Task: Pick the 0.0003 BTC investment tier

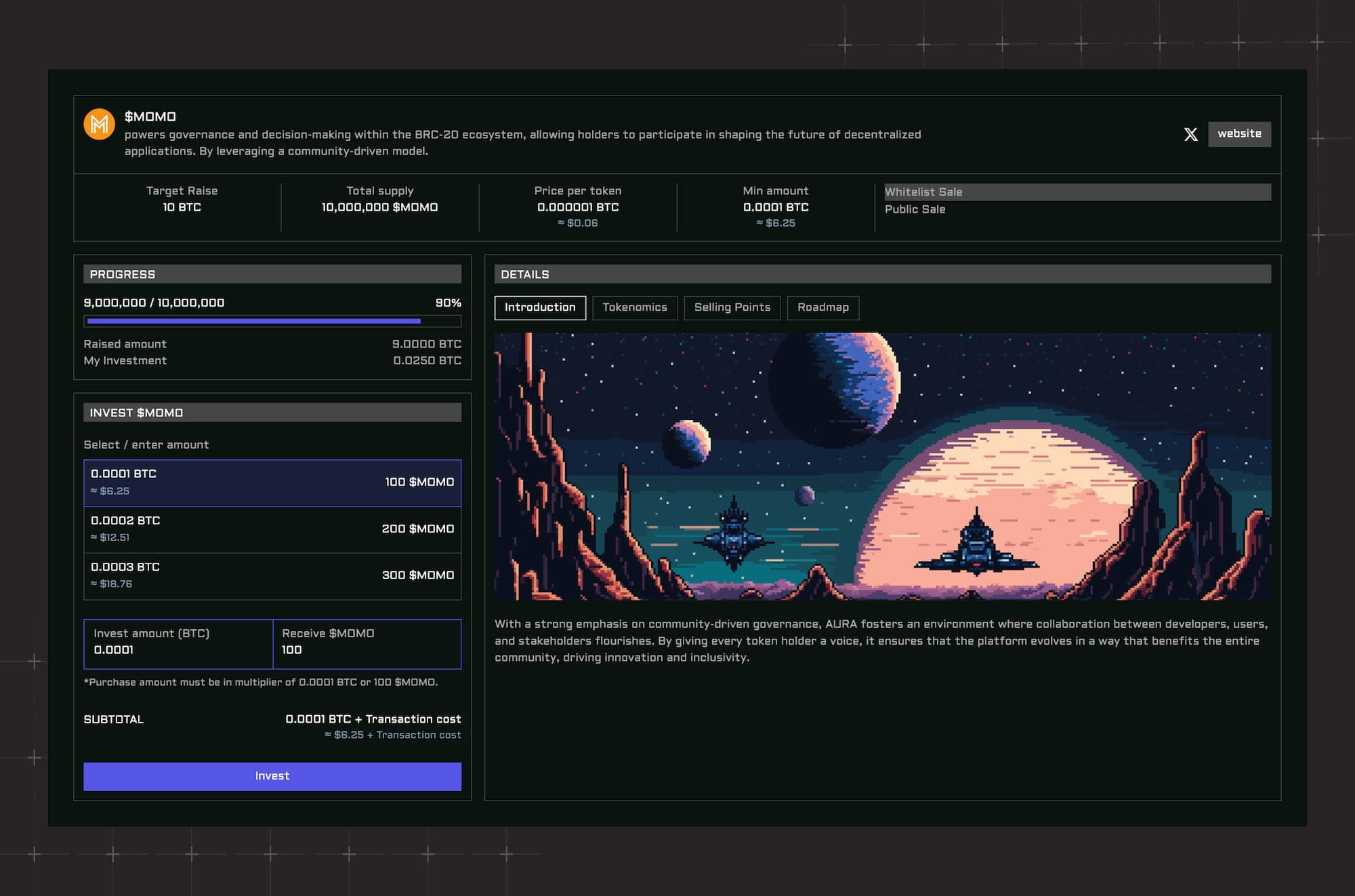Action: (x=272, y=575)
